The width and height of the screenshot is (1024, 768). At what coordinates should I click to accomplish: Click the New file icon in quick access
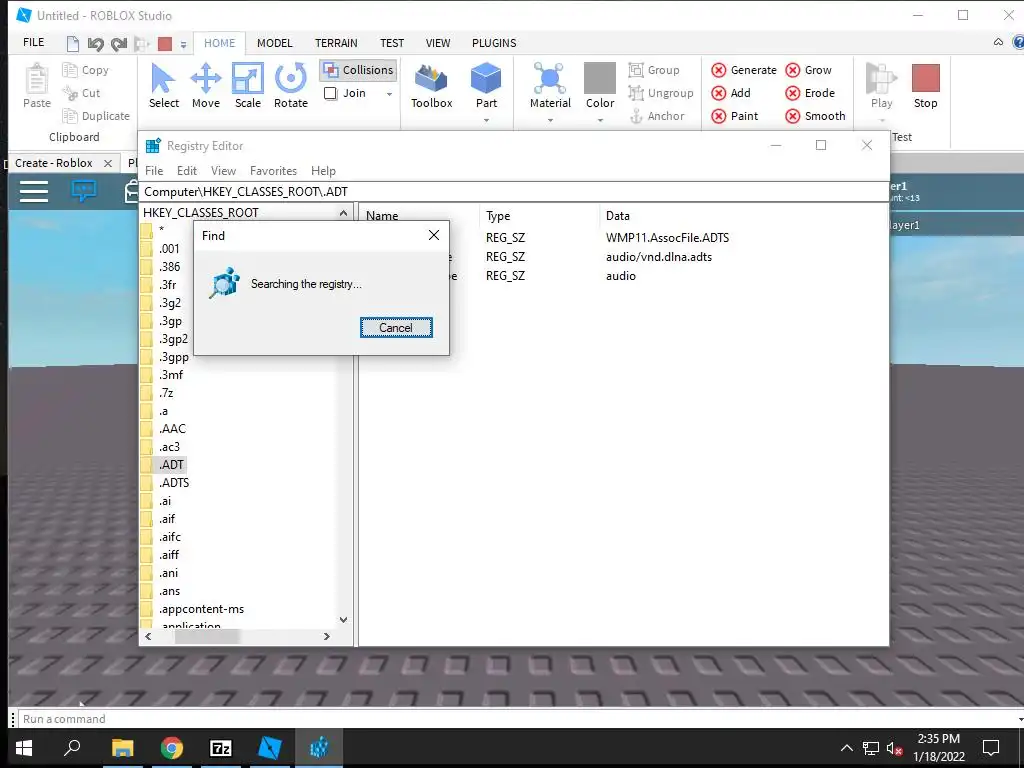click(72, 44)
